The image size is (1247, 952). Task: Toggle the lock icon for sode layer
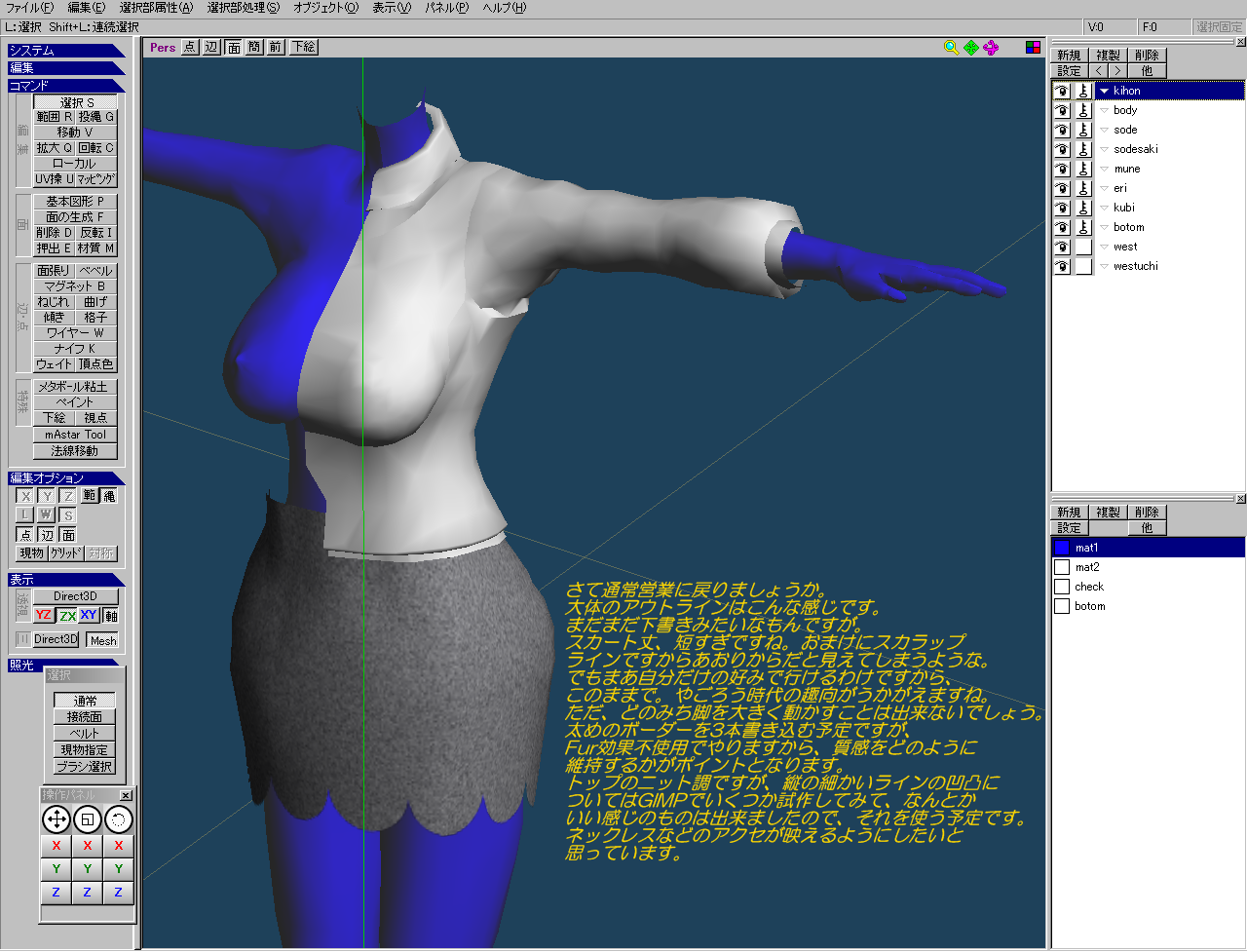pos(1083,130)
